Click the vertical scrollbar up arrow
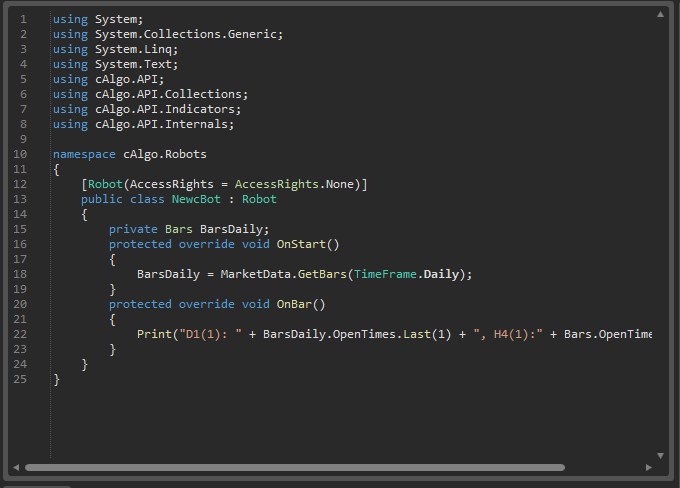 pyautogui.click(x=660, y=15)
